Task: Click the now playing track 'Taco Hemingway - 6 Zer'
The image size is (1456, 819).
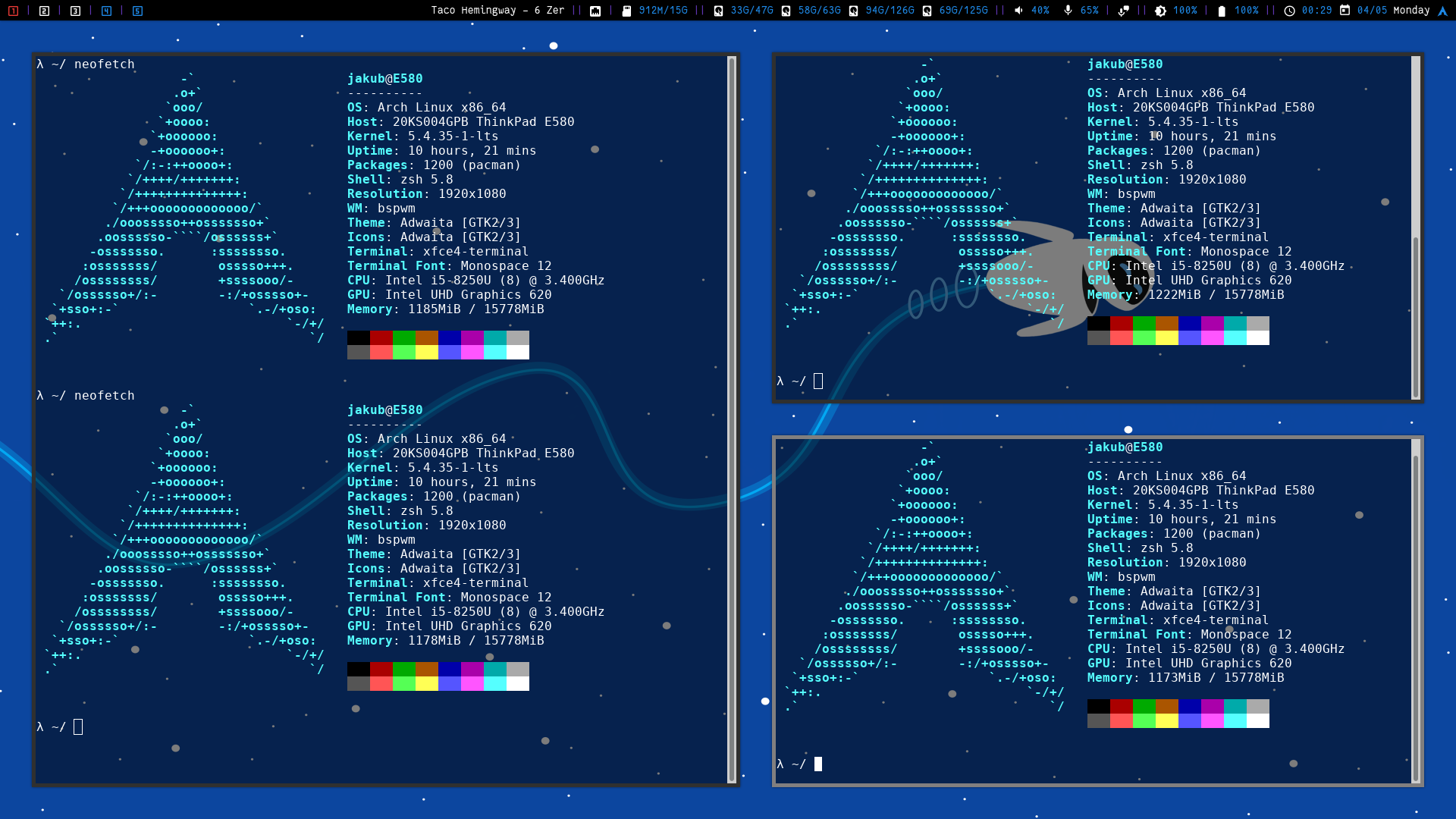Action: (497, 11)
